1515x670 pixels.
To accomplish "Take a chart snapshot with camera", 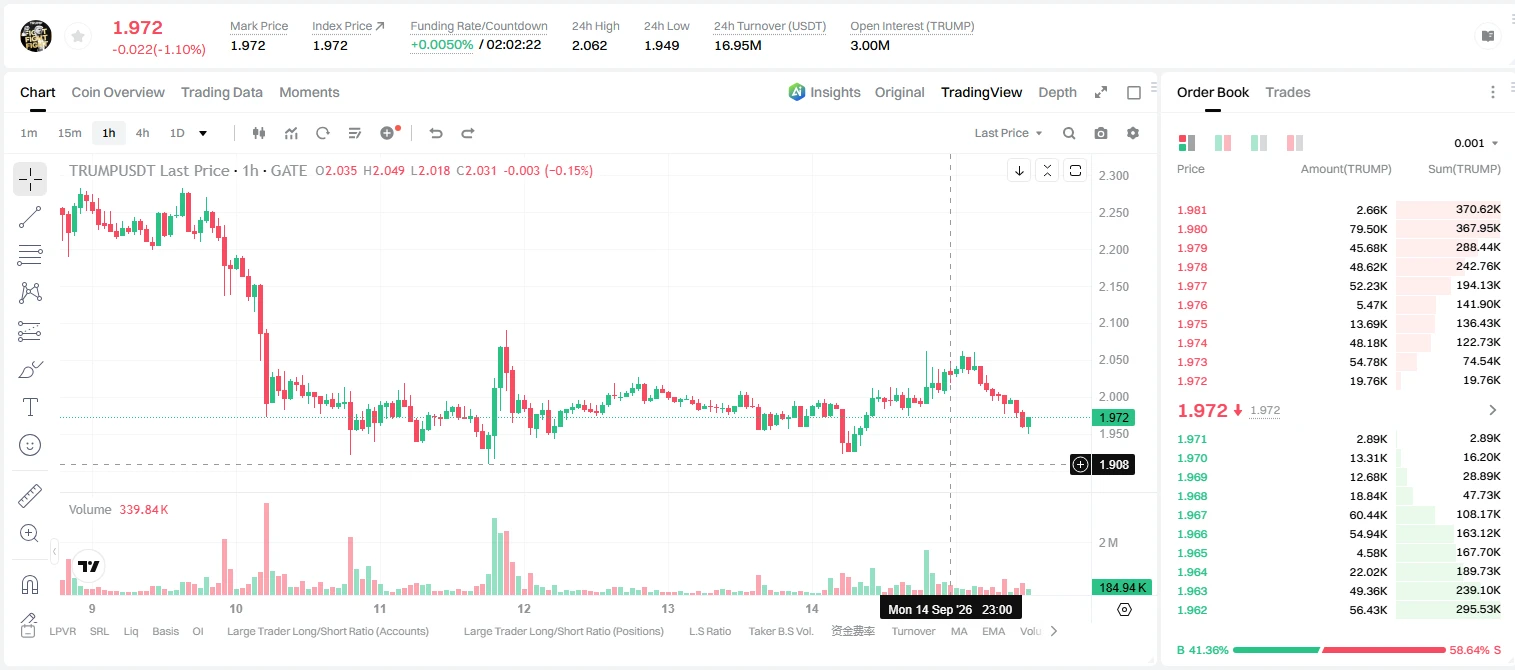I will point(1101,133).
